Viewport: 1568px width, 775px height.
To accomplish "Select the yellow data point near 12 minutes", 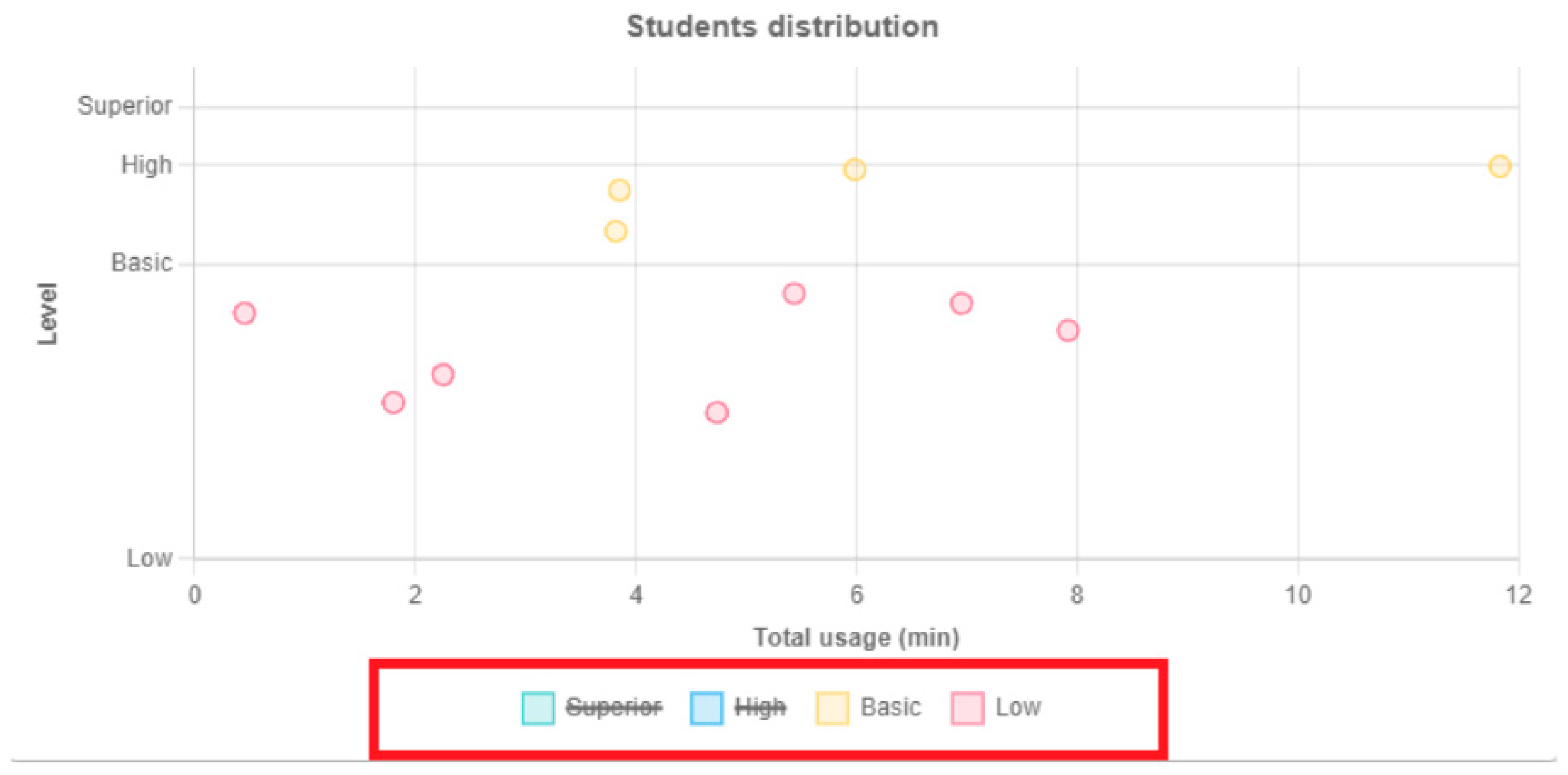I will (1500, 166).
